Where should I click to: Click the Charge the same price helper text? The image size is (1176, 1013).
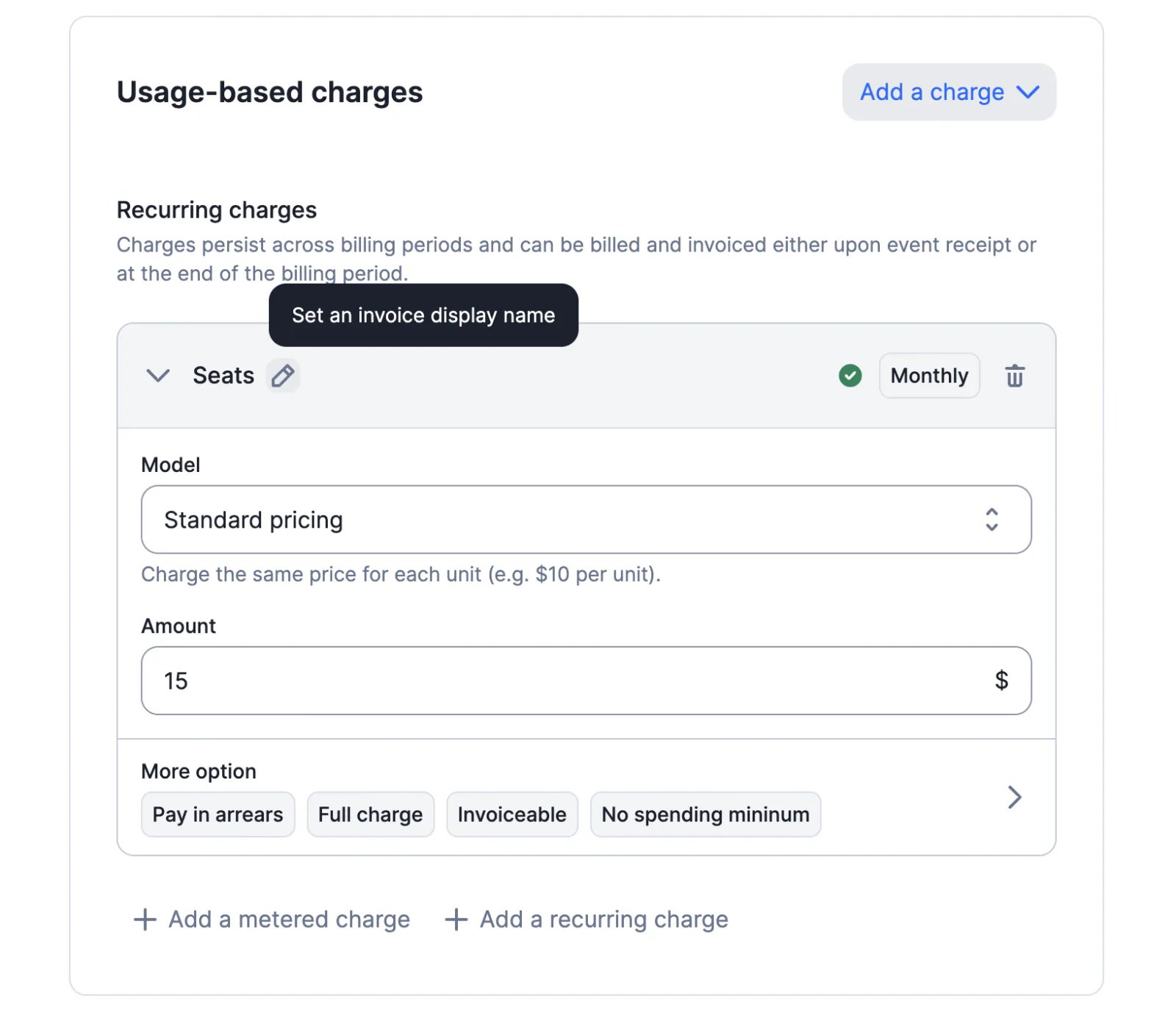coord(401,574)
